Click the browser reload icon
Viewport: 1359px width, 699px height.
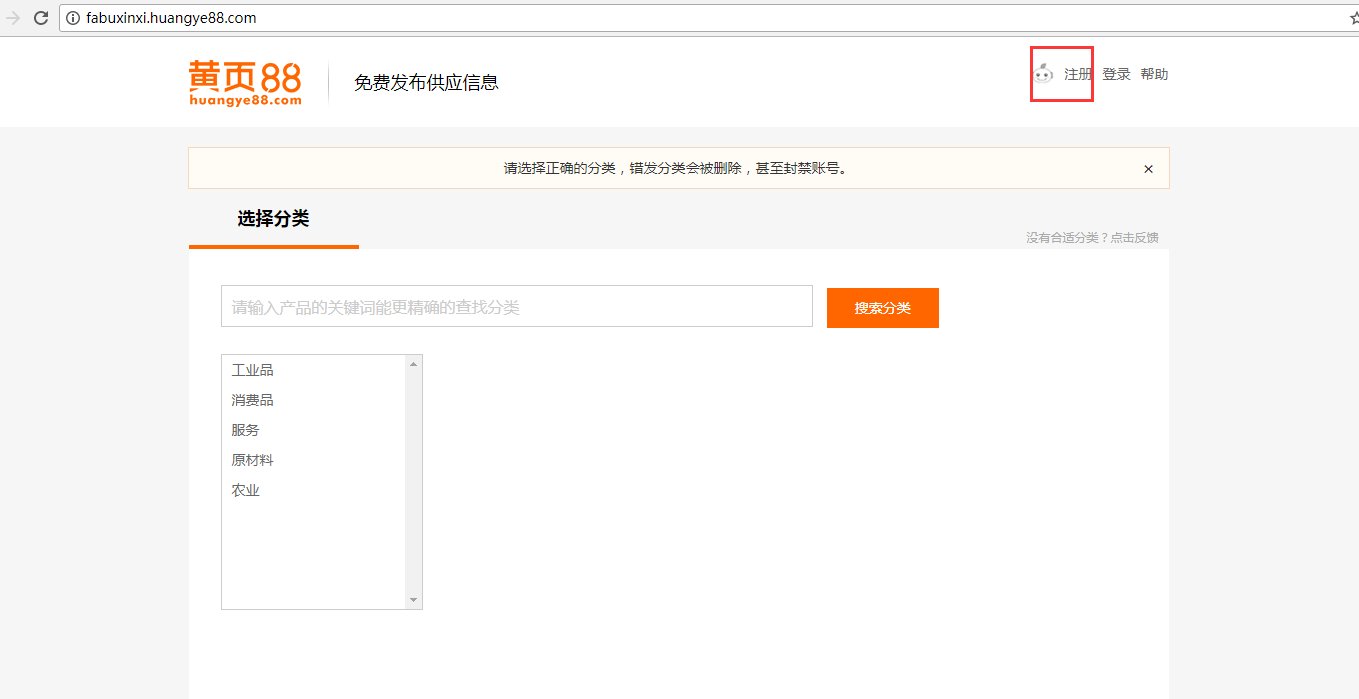point(41,18)
